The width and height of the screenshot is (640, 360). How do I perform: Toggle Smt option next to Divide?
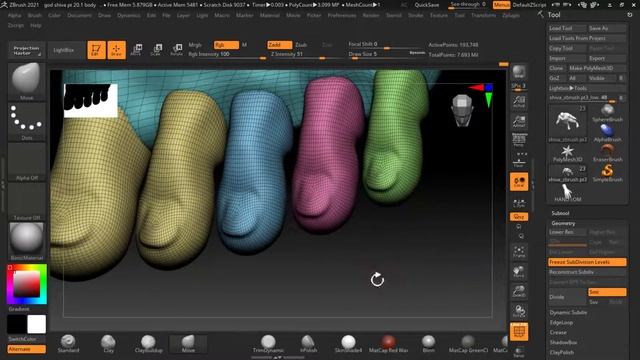[607, 292]
